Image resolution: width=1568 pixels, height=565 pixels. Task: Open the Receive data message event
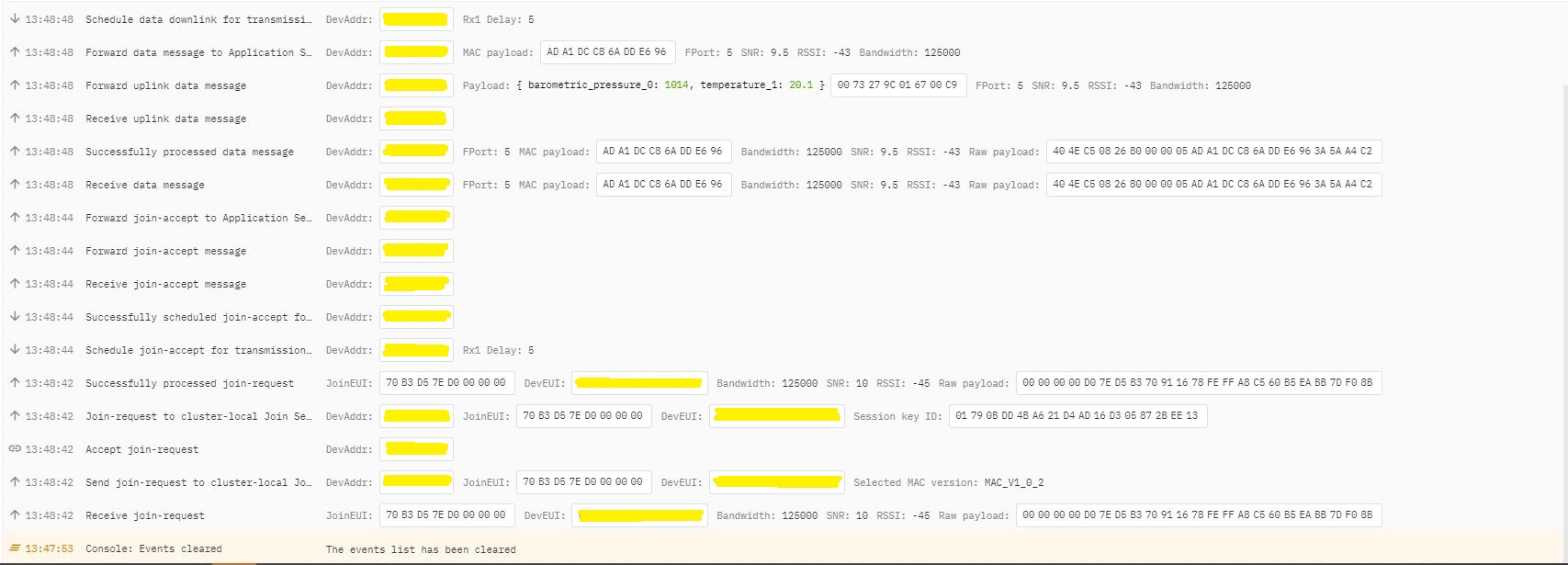[144, 185]
